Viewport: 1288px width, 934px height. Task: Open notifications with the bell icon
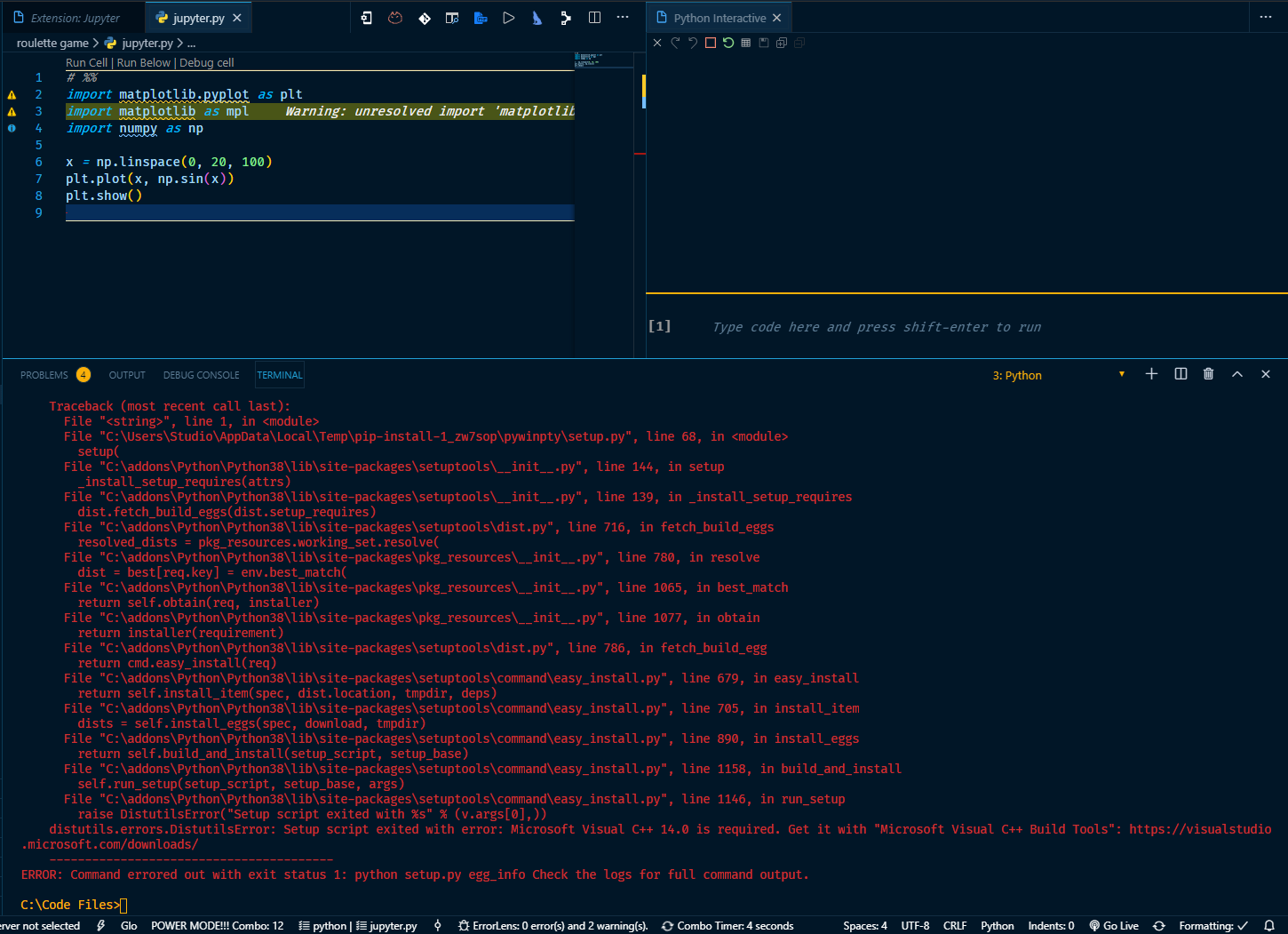(x=1269, y=925)
